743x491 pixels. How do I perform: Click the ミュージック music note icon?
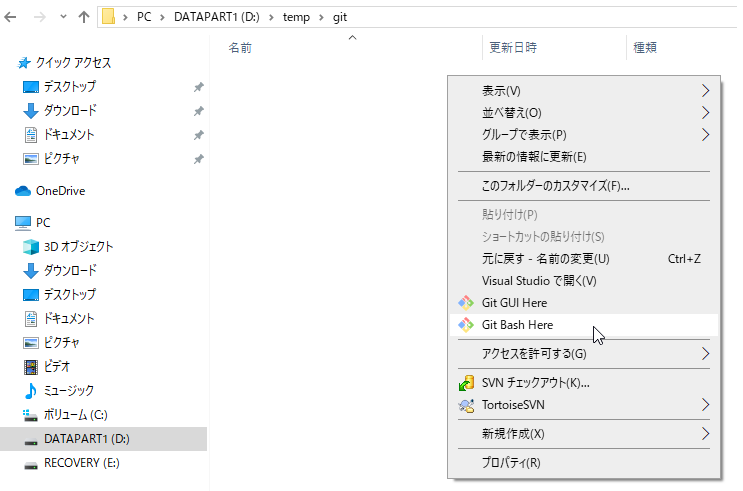point(31,390)
